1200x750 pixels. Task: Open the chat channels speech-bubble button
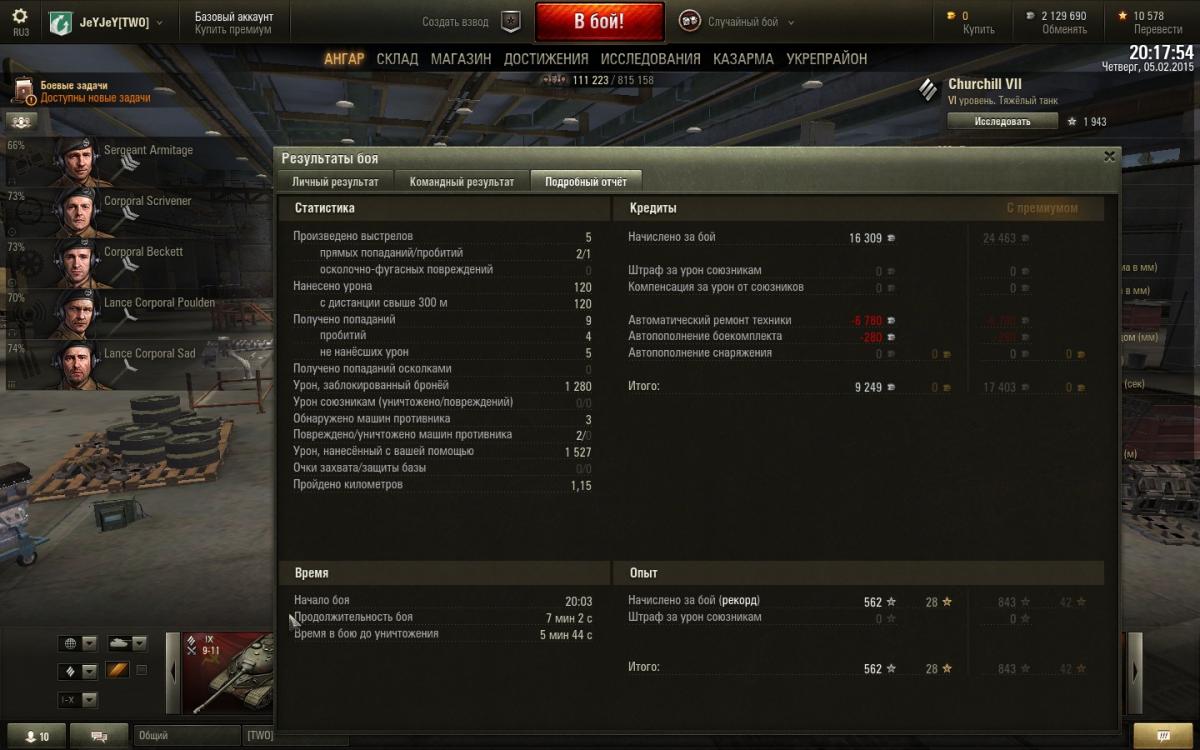[x=99, y=736]
